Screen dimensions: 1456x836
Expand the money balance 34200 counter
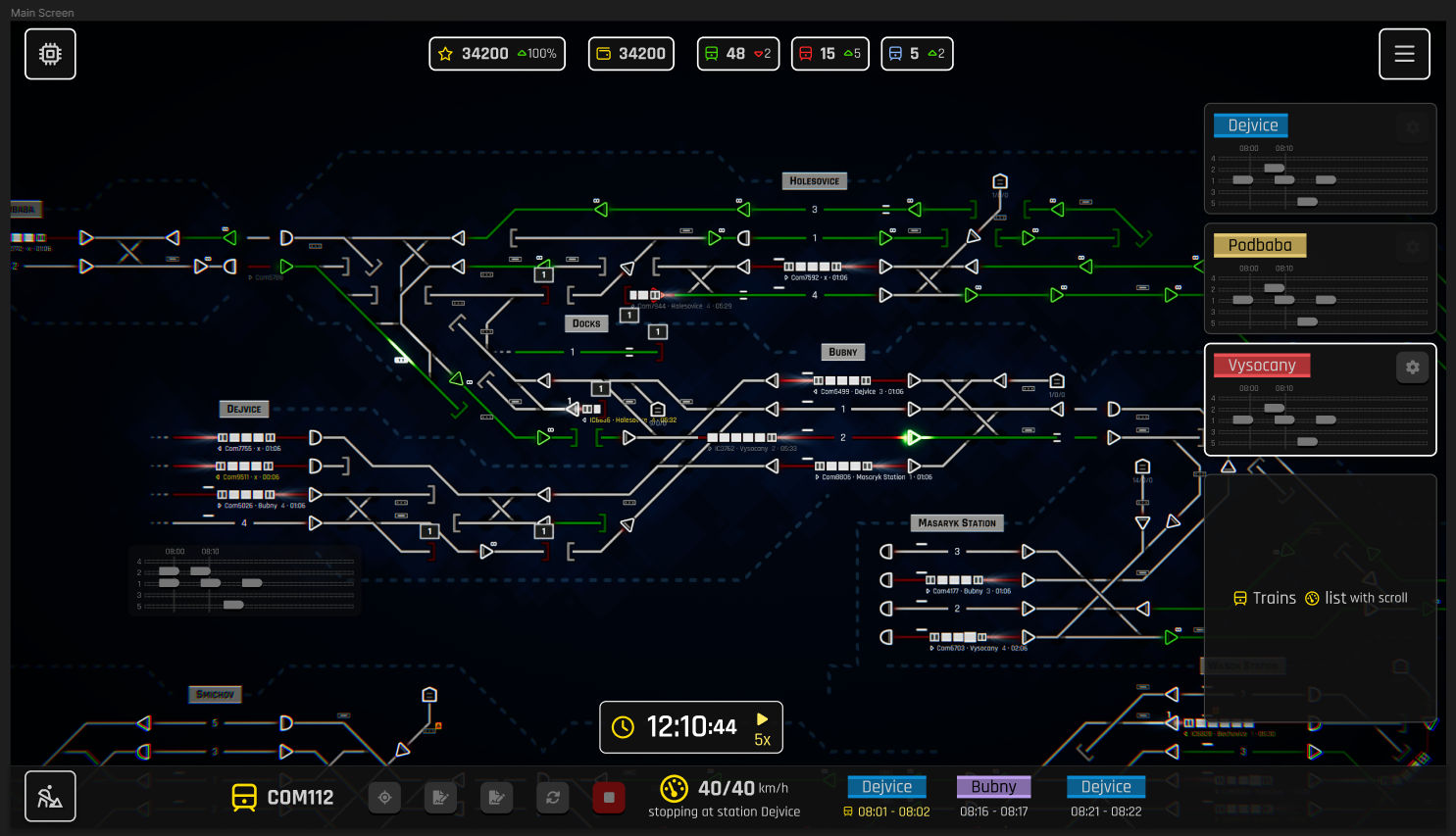pos(631,54)
